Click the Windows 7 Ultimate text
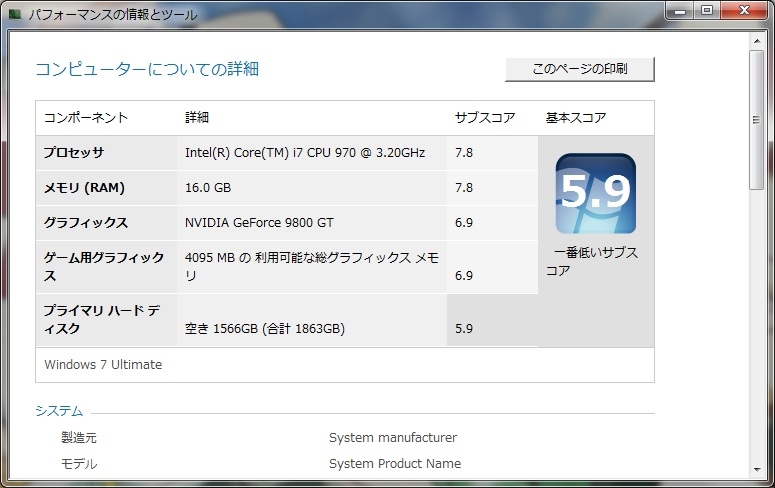Viewport: 775px width, 488px height. (x=103, y=365)
